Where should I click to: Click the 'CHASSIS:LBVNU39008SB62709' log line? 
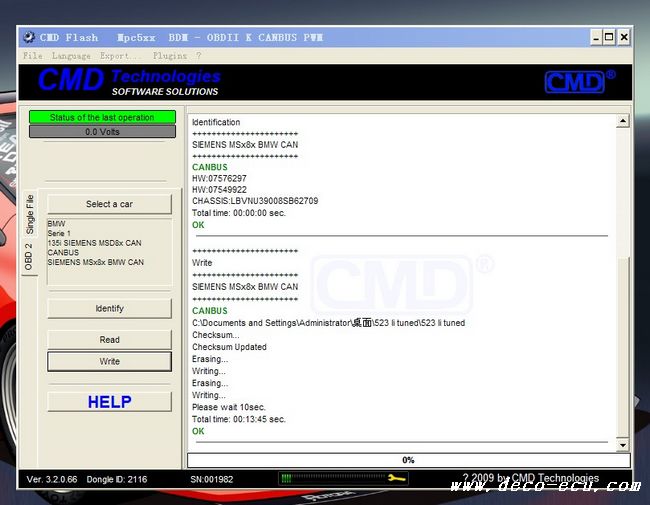pyautogui.click(x=255, y=201)
